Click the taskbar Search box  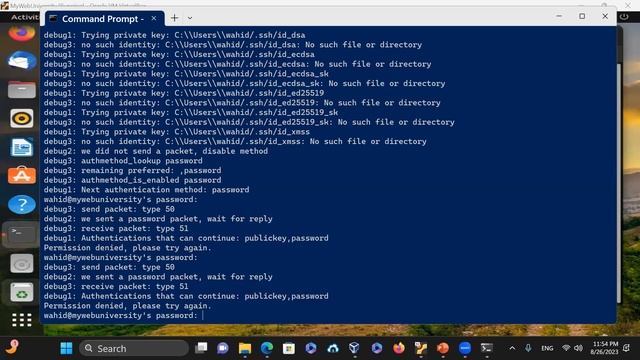[134, 349]
